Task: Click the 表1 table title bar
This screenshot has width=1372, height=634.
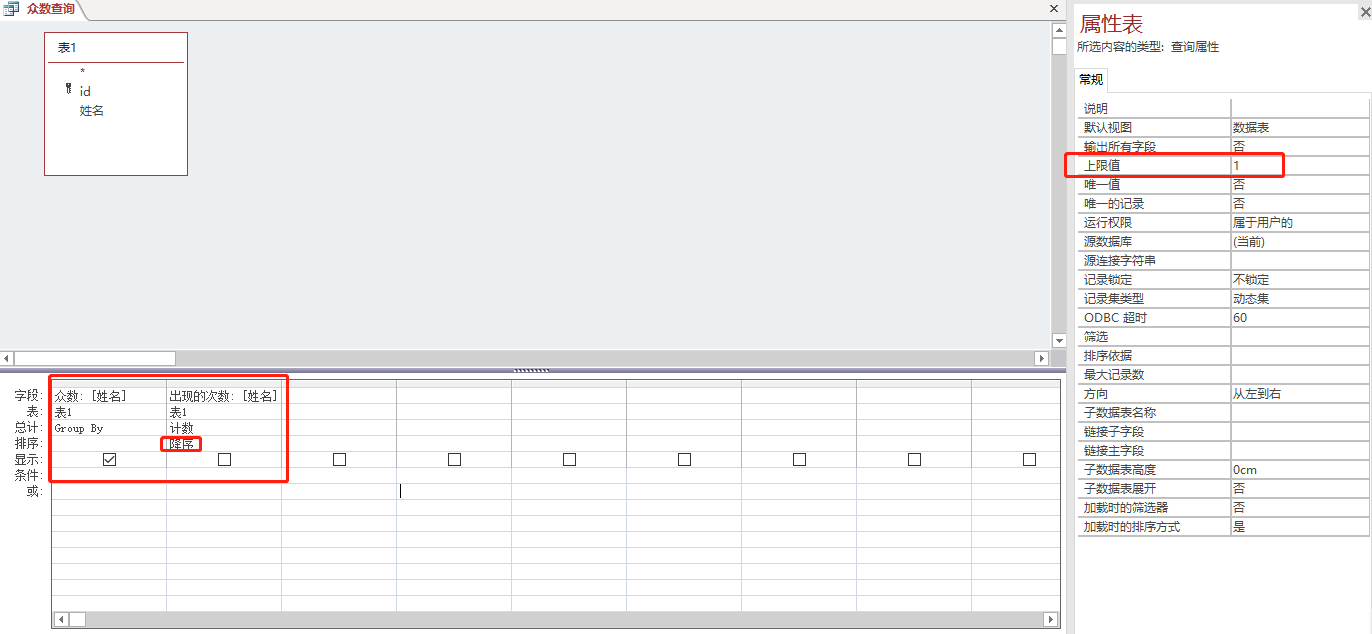Action: (116, 48)
